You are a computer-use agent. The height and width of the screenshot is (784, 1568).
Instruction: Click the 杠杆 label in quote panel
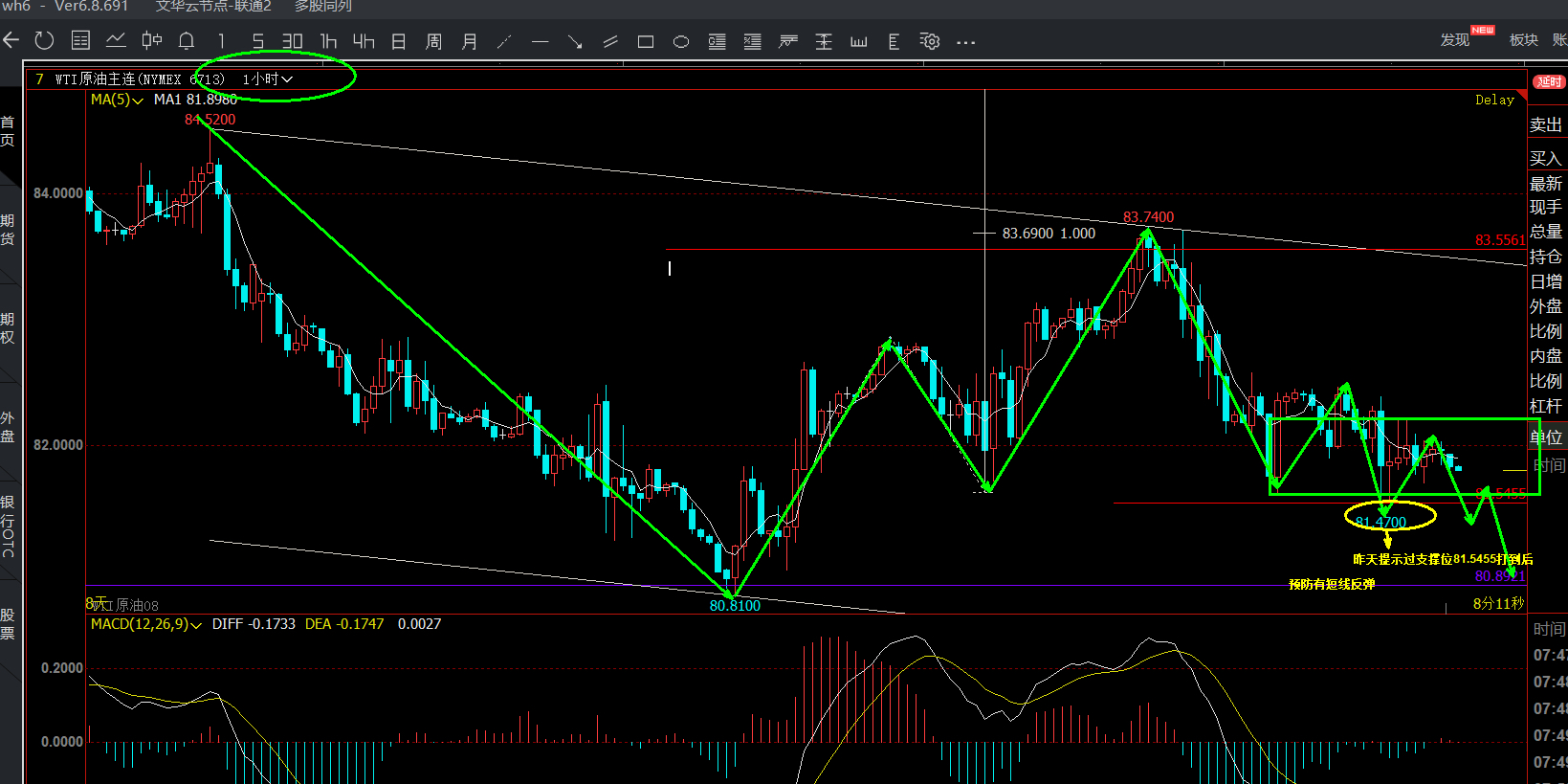(1546, 406)
